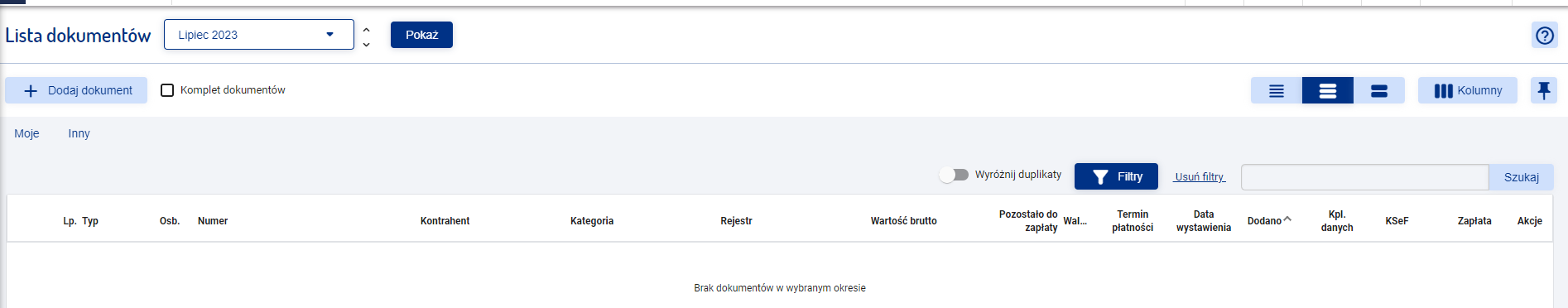The width and height of the screenshot is (1568, 308).
Task: Select wide row density view
Action: [x=1379, y=90]
